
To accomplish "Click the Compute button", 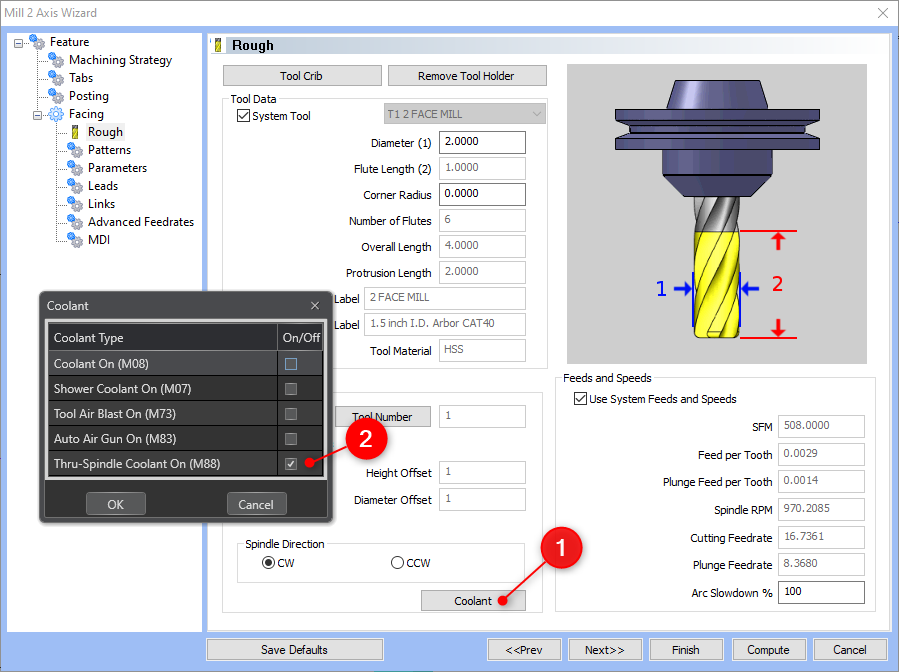I will [769, 650].
